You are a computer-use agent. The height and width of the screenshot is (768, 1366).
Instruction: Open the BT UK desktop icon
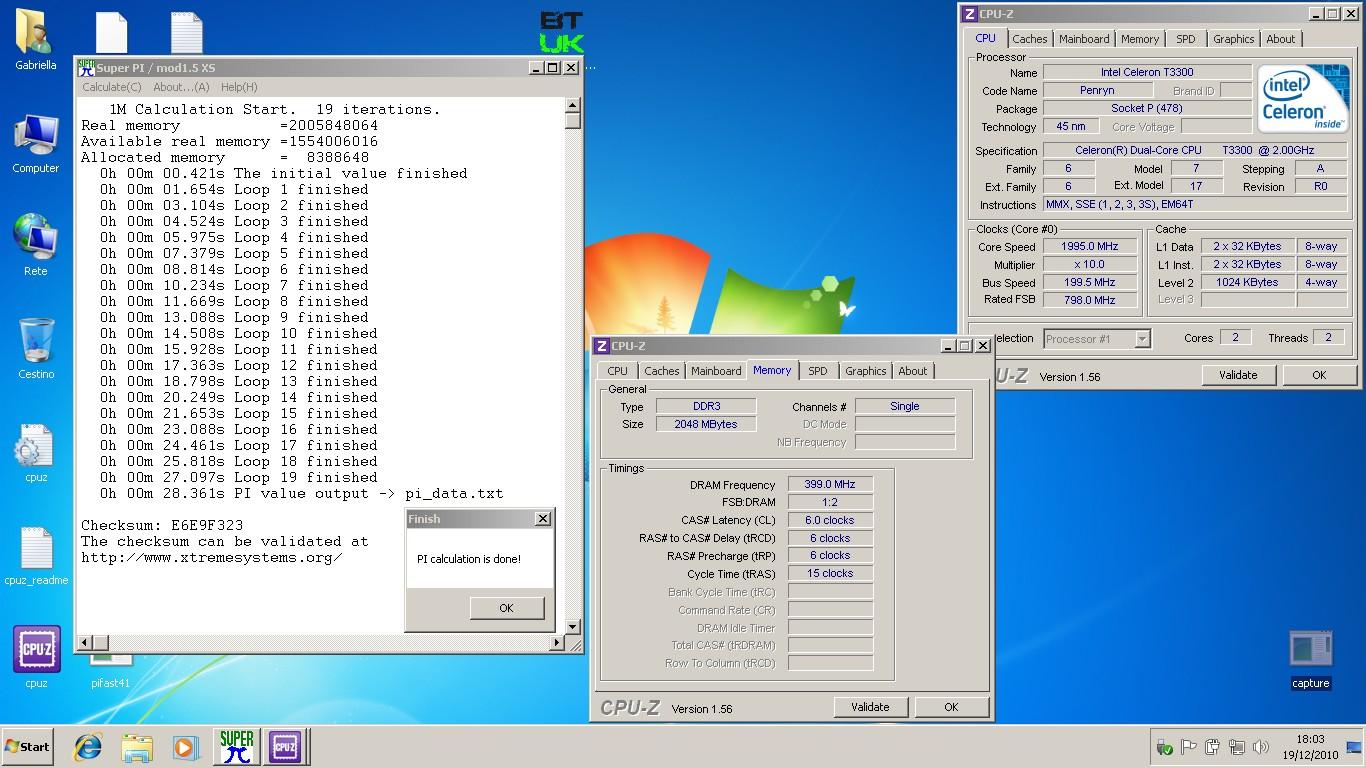click(561, 33)
